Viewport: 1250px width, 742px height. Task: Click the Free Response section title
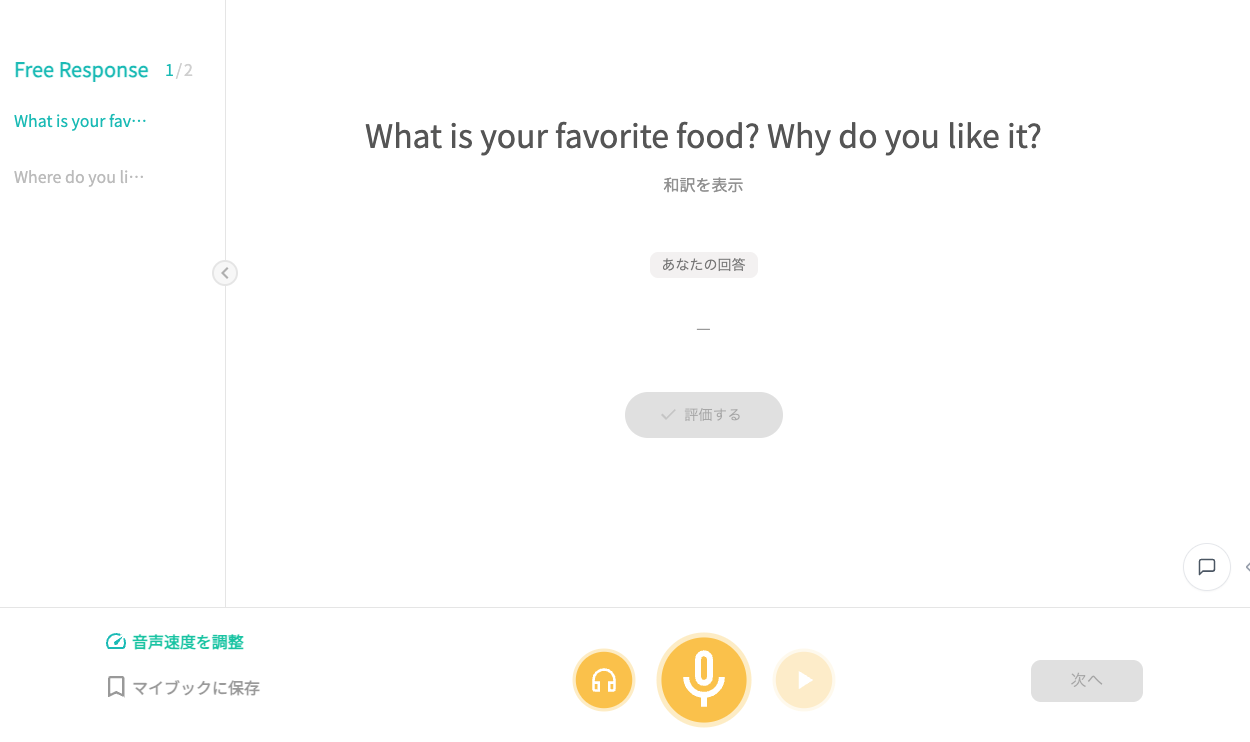click(81, 70)
